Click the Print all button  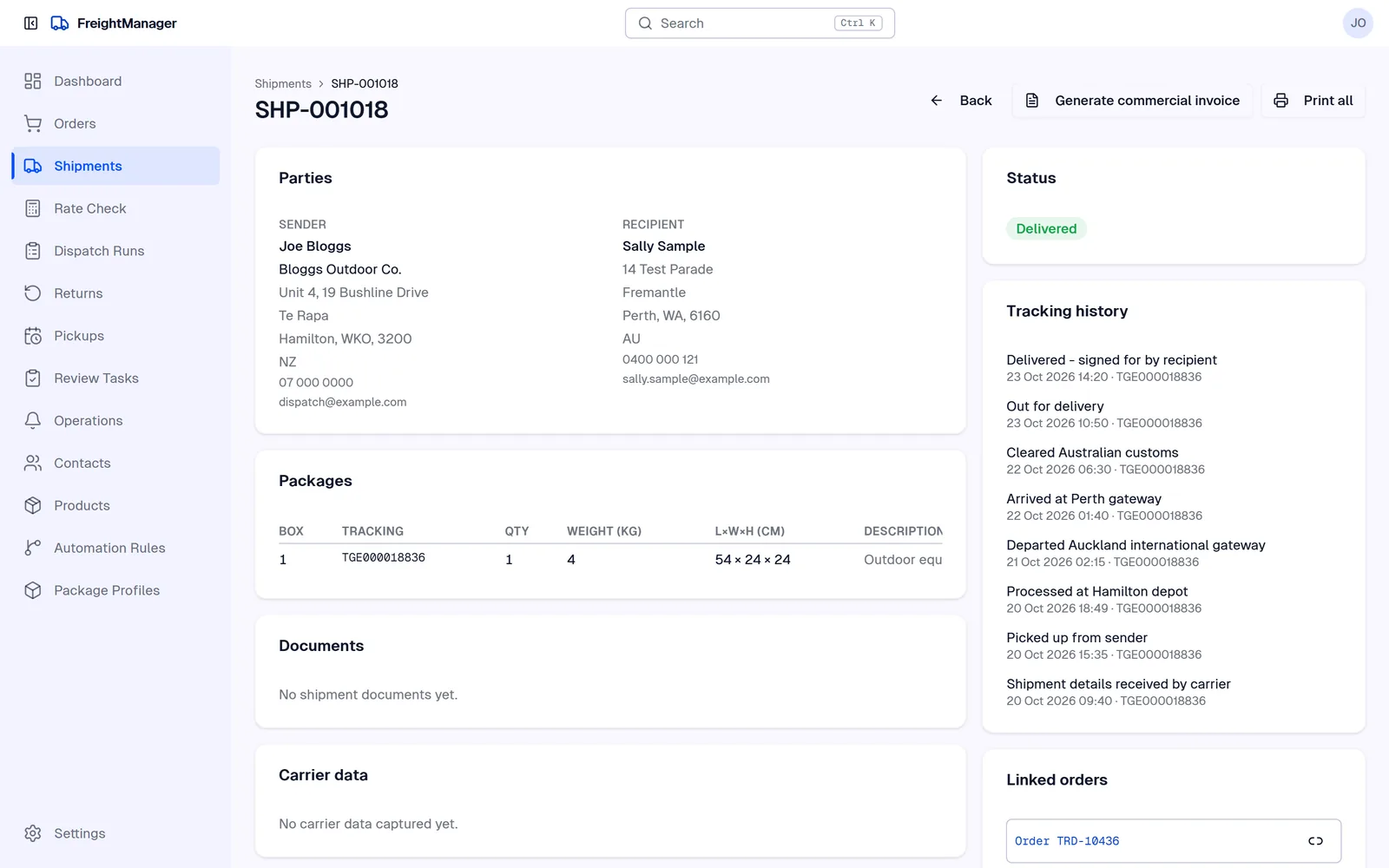(1313, 101)
